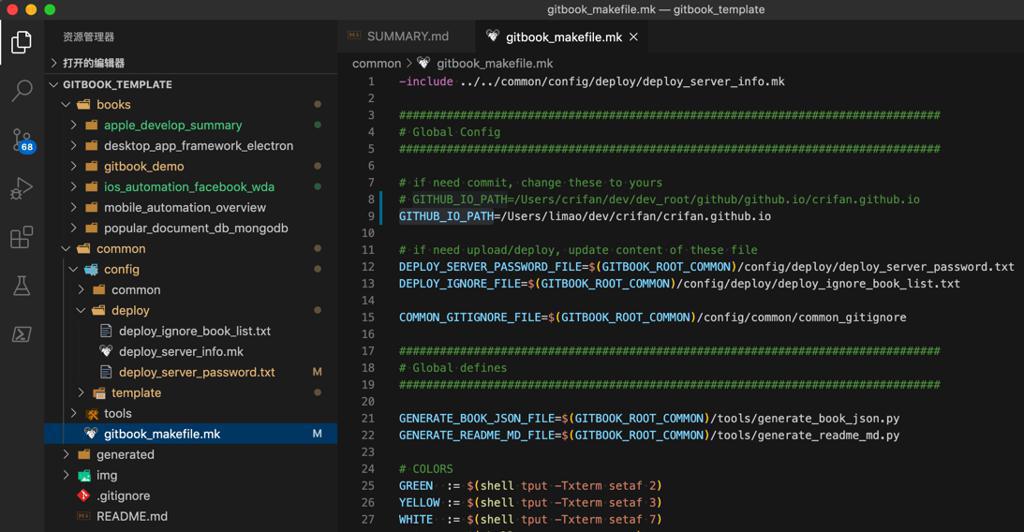Open the Extensions view icon

click(x=21, y=237)
